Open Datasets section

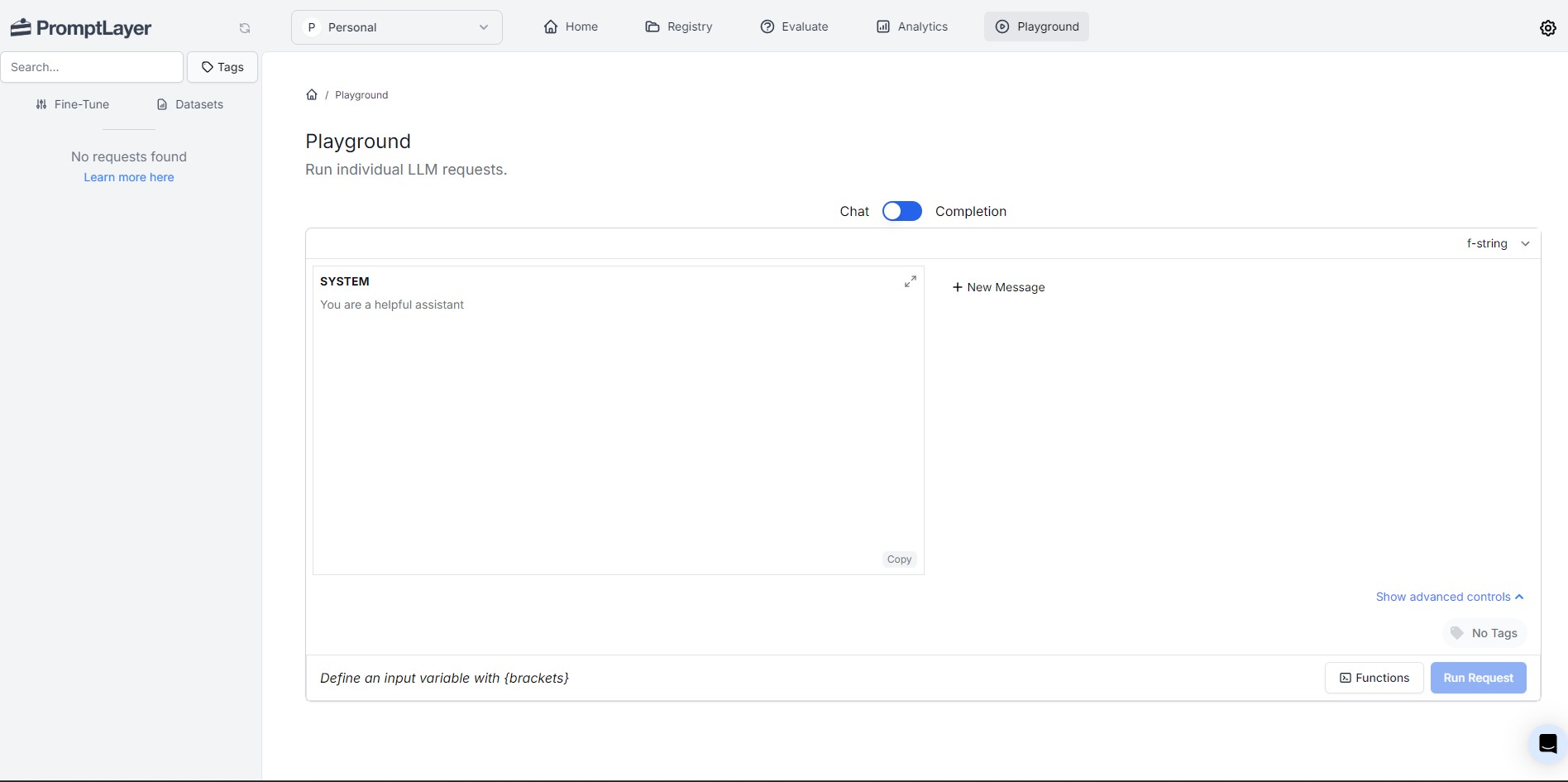190,104
